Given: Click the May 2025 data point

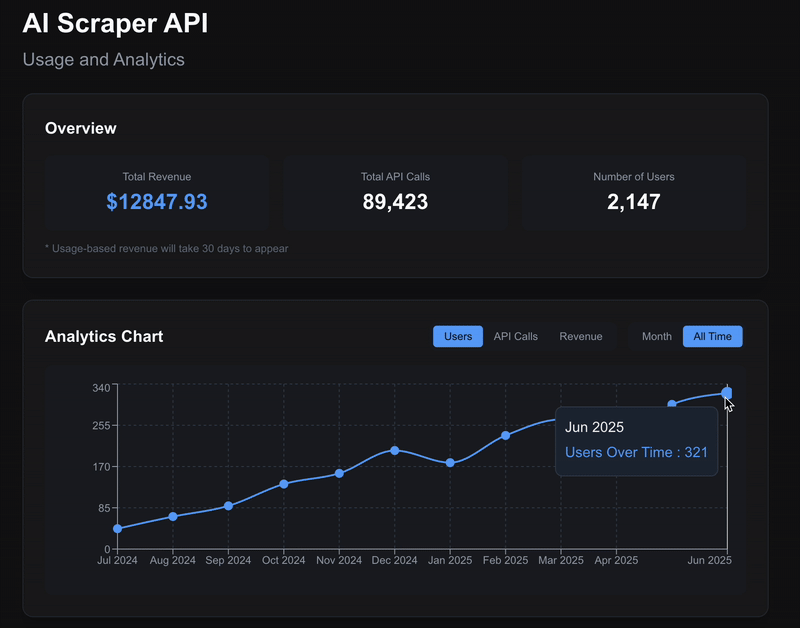Looking at the screenshot, I should 671,402.
